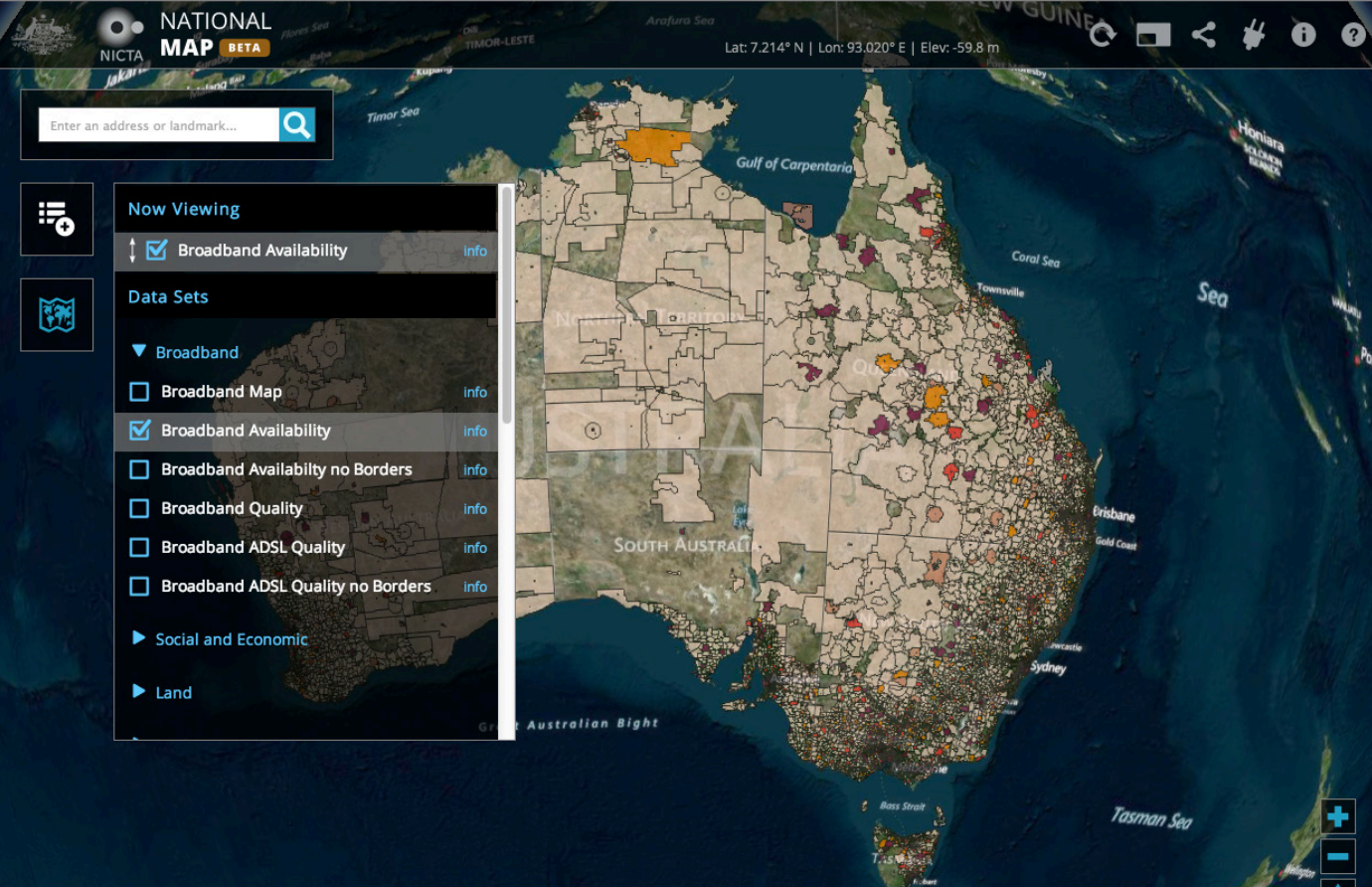
Task: Click the orange Northern Territory region on map
Action: coord(655,145)
